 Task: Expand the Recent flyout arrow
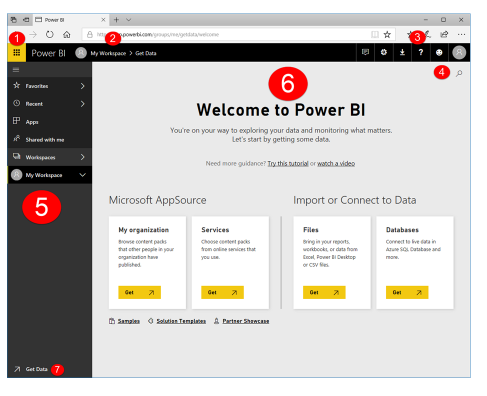[82, 104]
